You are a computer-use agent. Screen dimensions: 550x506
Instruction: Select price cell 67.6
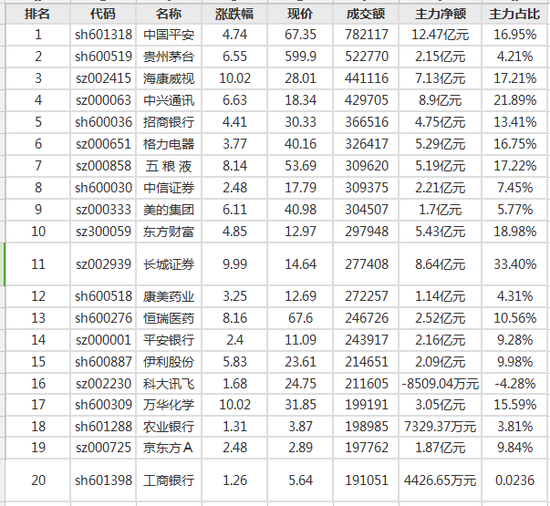tap(300, 318)
